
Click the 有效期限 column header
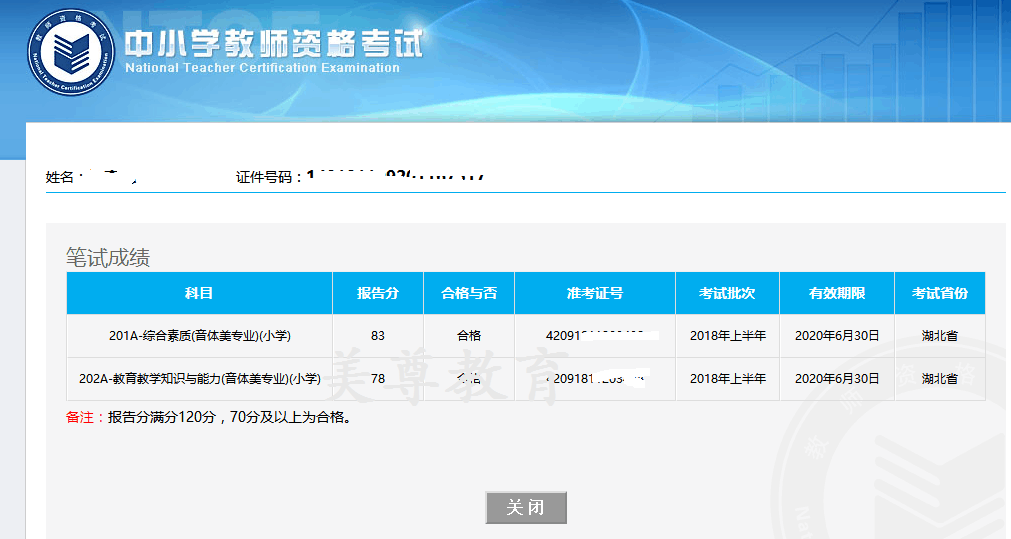click(x=837, y=293)
